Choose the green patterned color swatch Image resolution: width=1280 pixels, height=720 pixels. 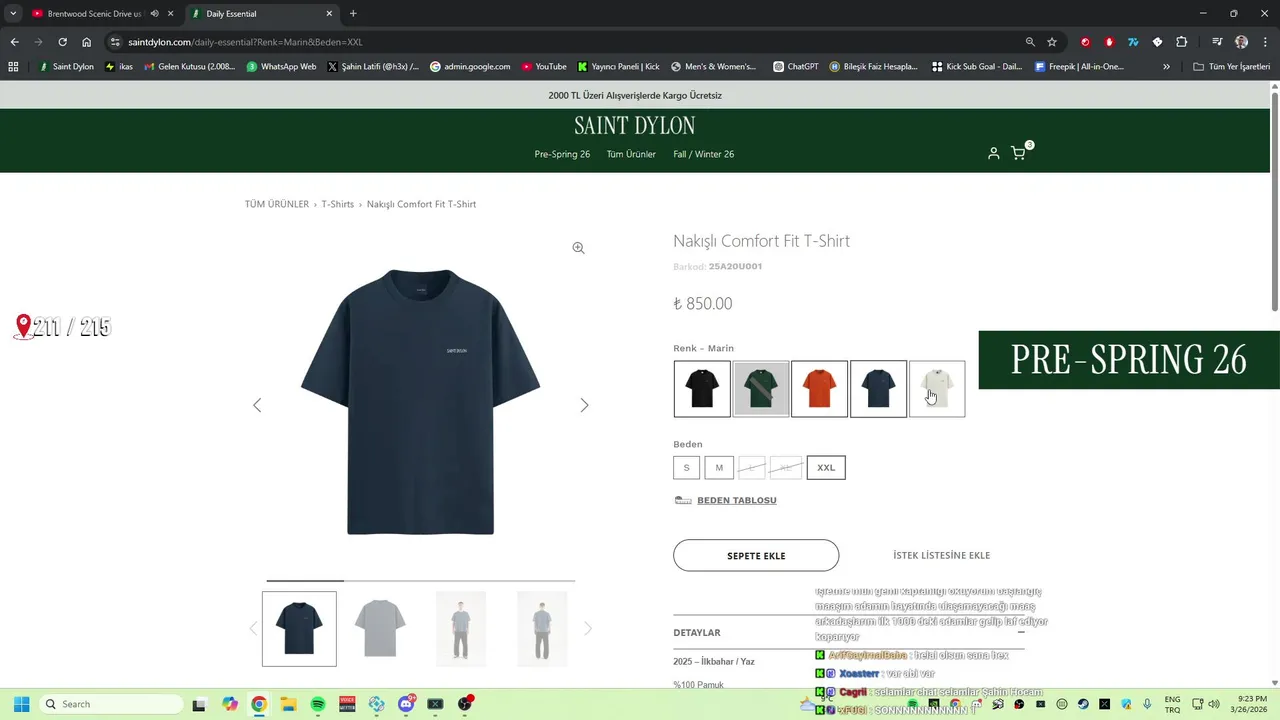coord(761,389)
